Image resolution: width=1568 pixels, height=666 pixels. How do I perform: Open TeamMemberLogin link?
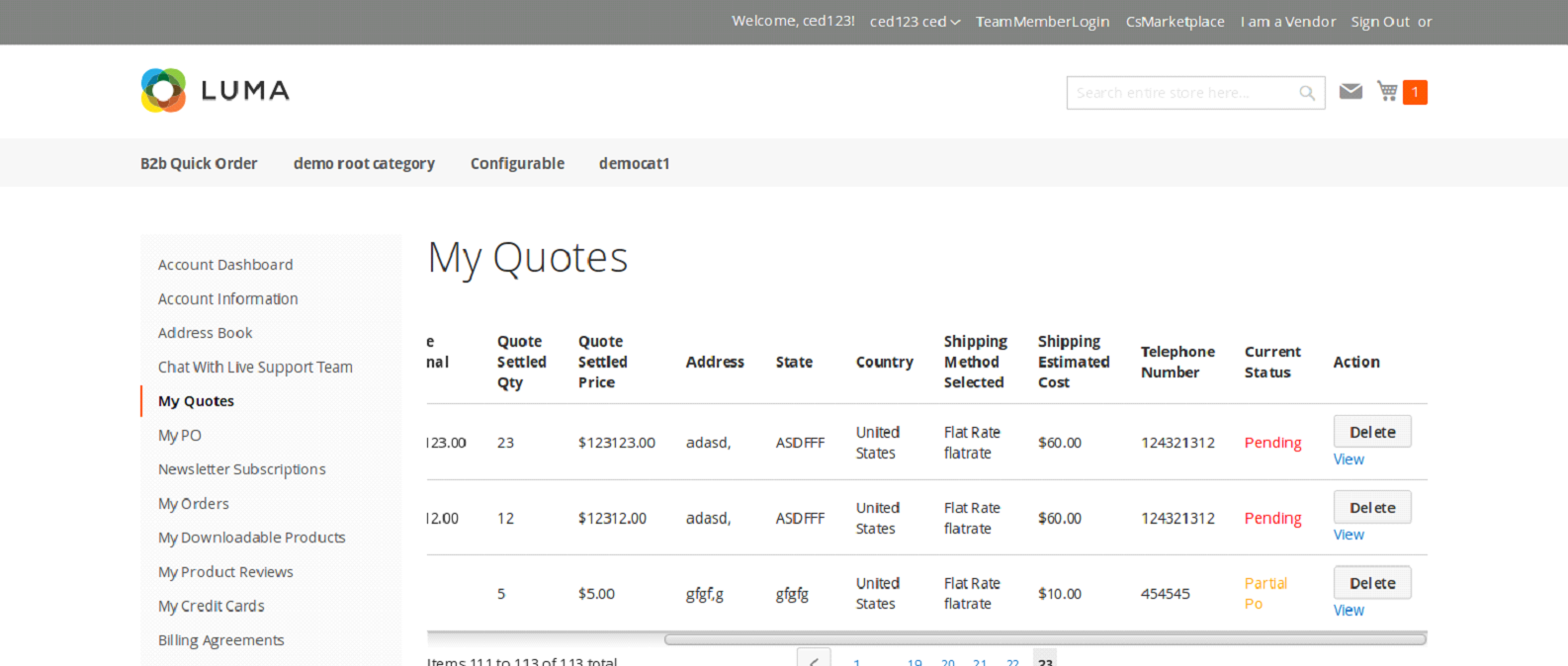pyautogui.click(x=1042, y=22)
